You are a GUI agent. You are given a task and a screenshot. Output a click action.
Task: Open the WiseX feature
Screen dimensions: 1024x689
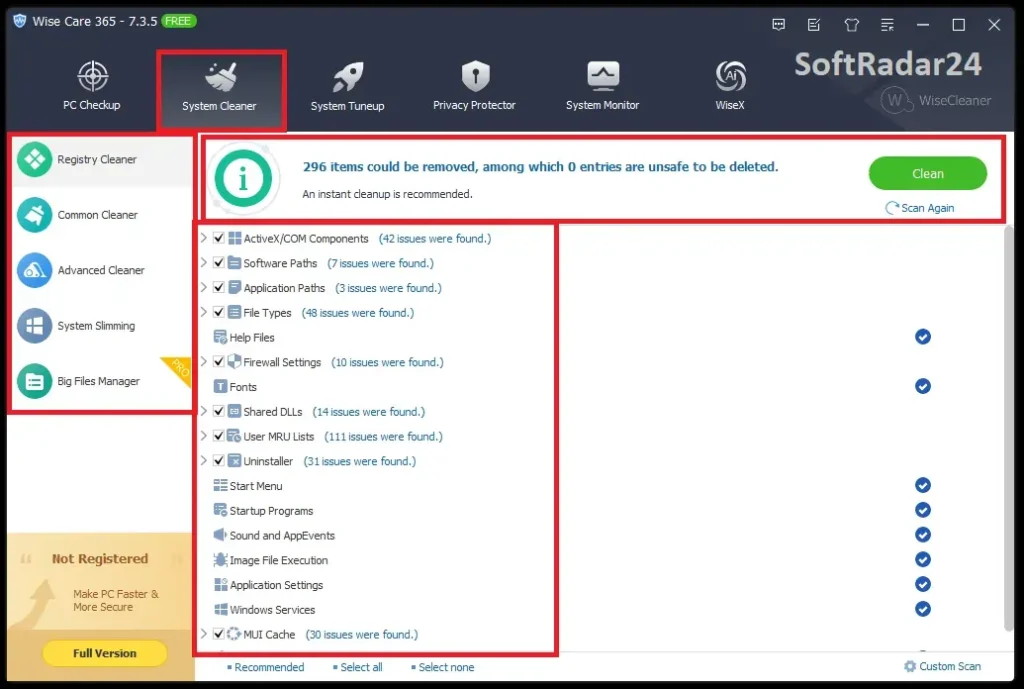pyautogui.click(x=729, y=80)
